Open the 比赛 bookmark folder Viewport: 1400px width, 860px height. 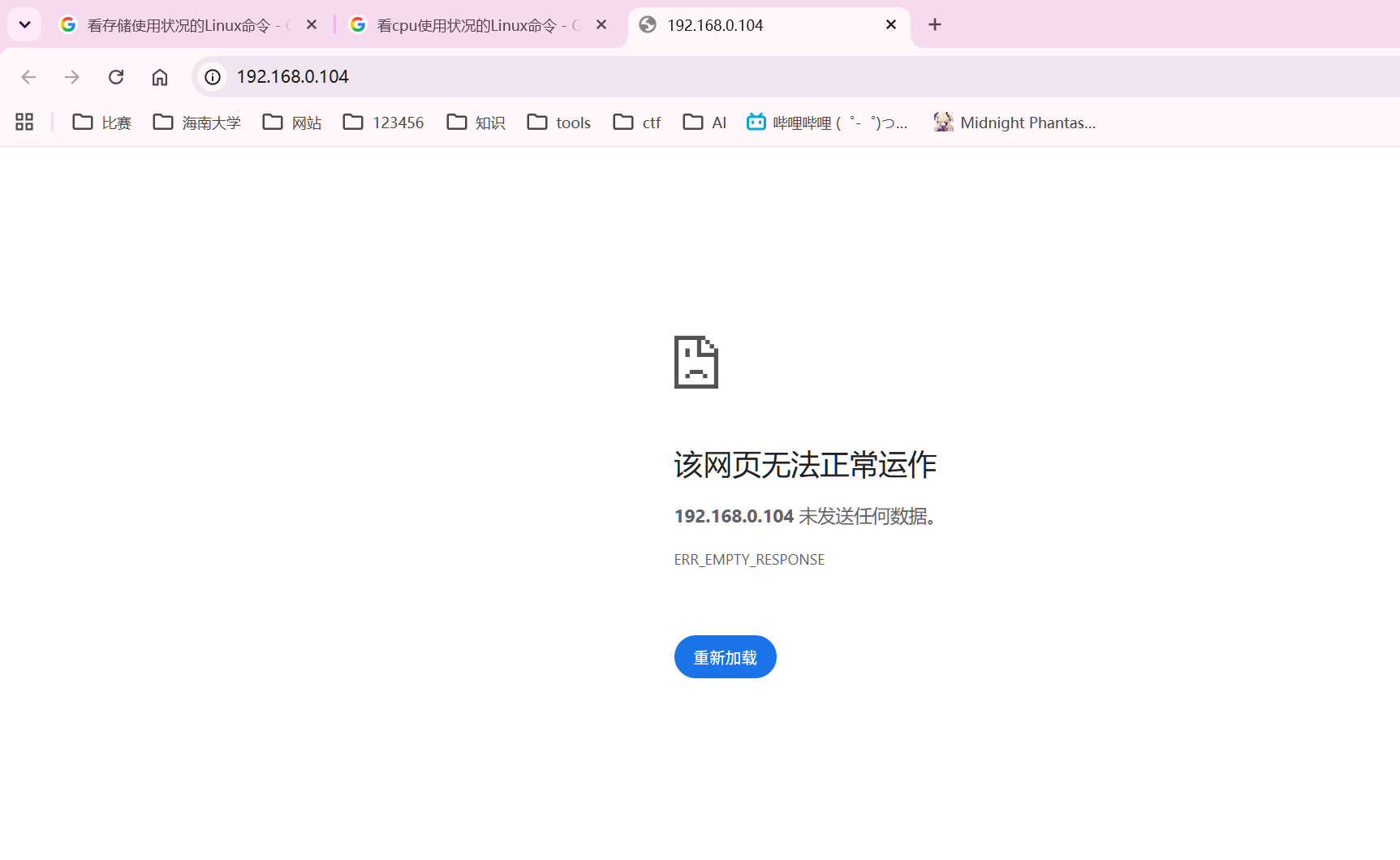click(x=102, y=123)
